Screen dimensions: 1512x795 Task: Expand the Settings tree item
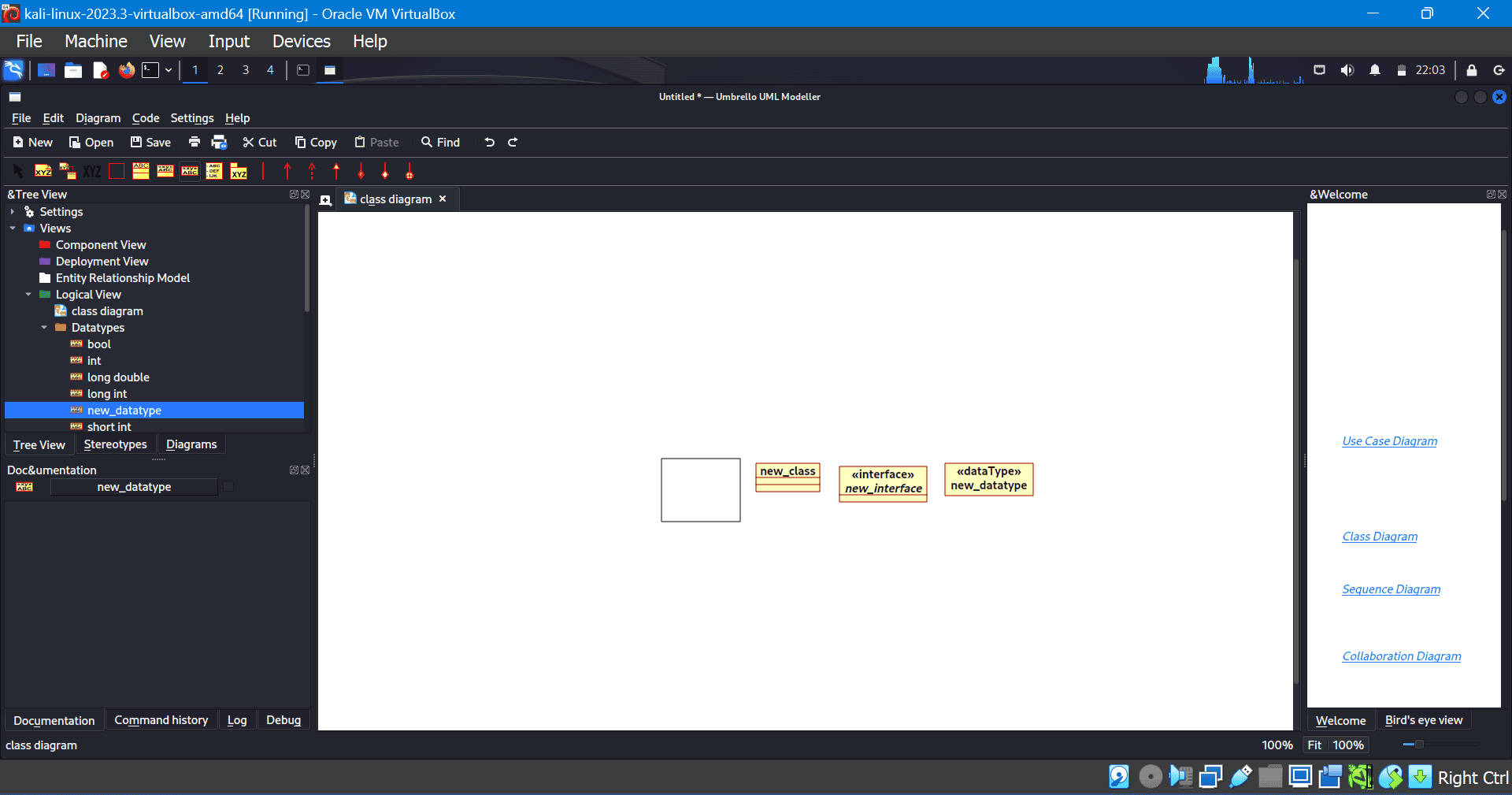point(13,211)
